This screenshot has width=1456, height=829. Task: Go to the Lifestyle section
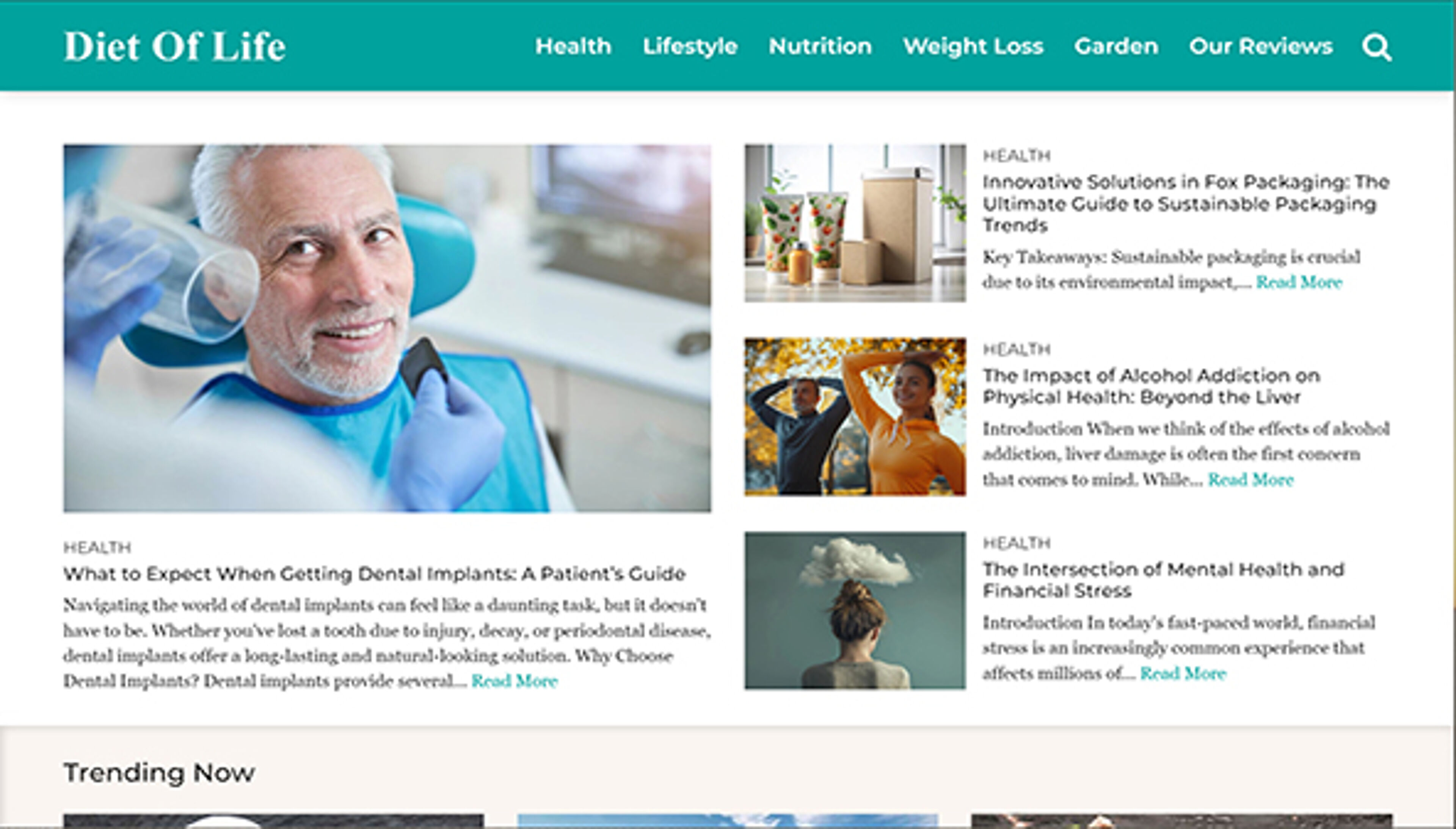pyautogui.click(x=690, y=47)
